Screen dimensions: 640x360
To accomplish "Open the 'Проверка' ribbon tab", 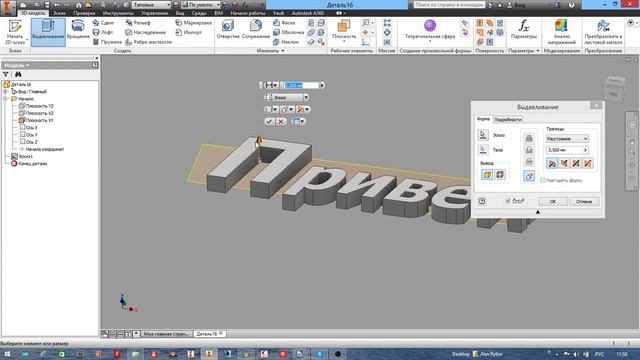I will tap(84, 13).
